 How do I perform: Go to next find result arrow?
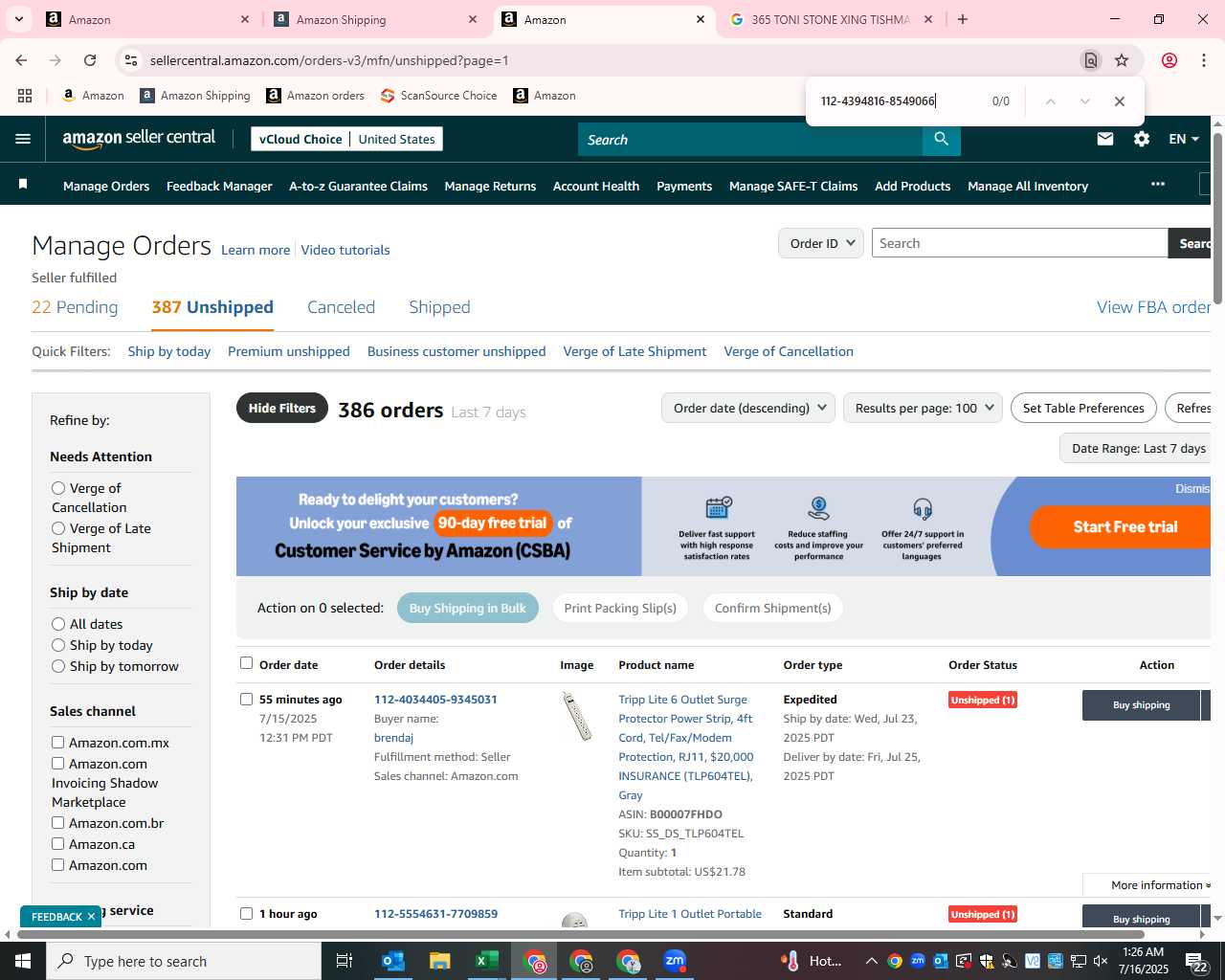[x=1084, y=101]
